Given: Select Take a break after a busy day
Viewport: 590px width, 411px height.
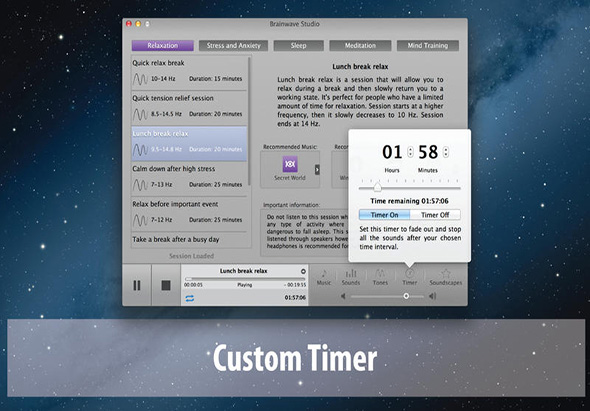Looking at the screenshot, I should 189,240.
